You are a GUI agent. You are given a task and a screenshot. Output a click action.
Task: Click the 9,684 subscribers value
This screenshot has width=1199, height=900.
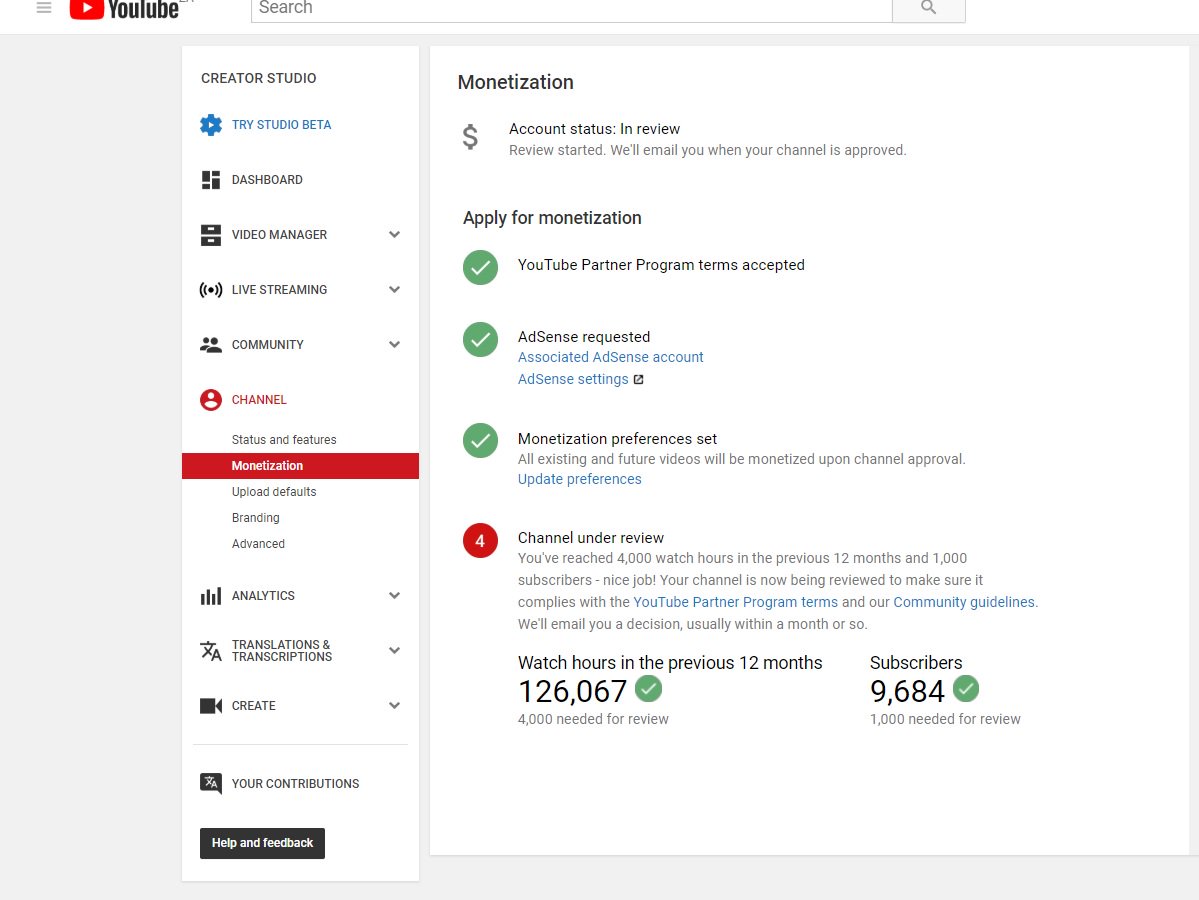point(908,691)
